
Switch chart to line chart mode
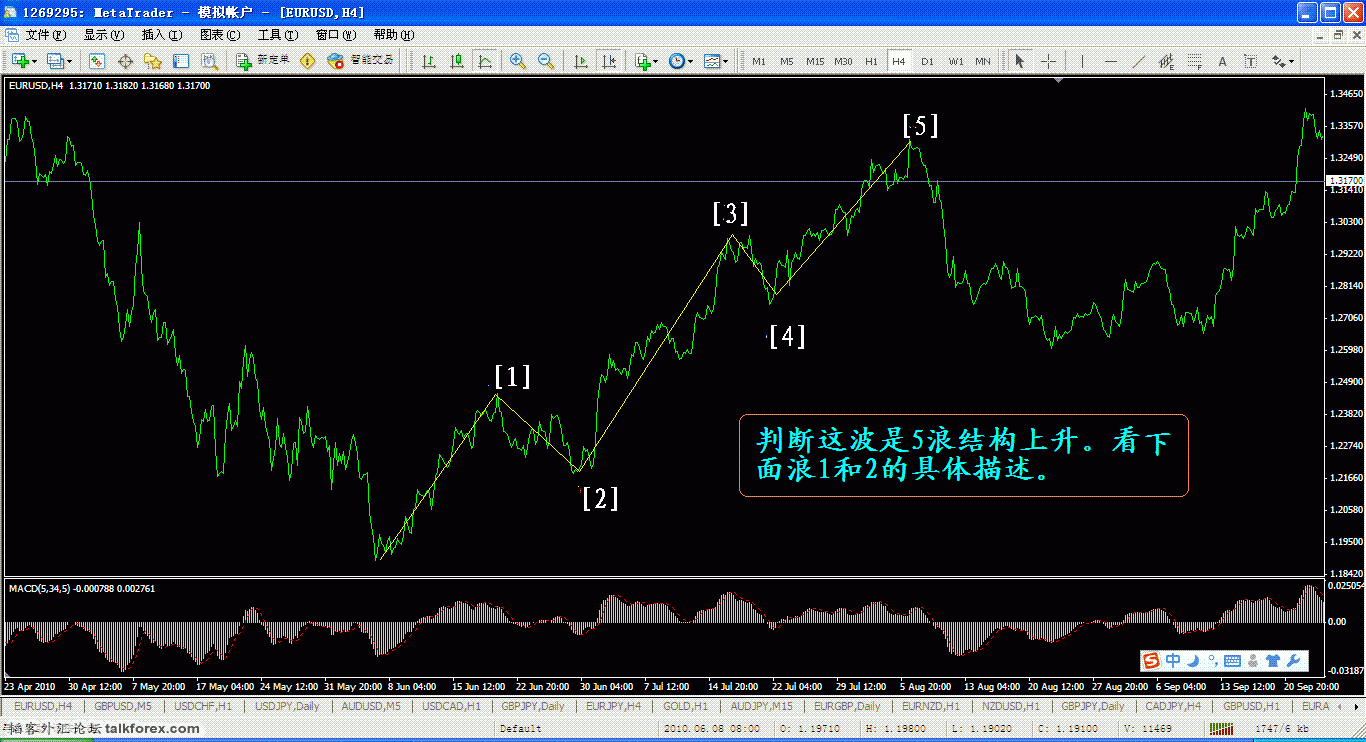click(485, 61)
